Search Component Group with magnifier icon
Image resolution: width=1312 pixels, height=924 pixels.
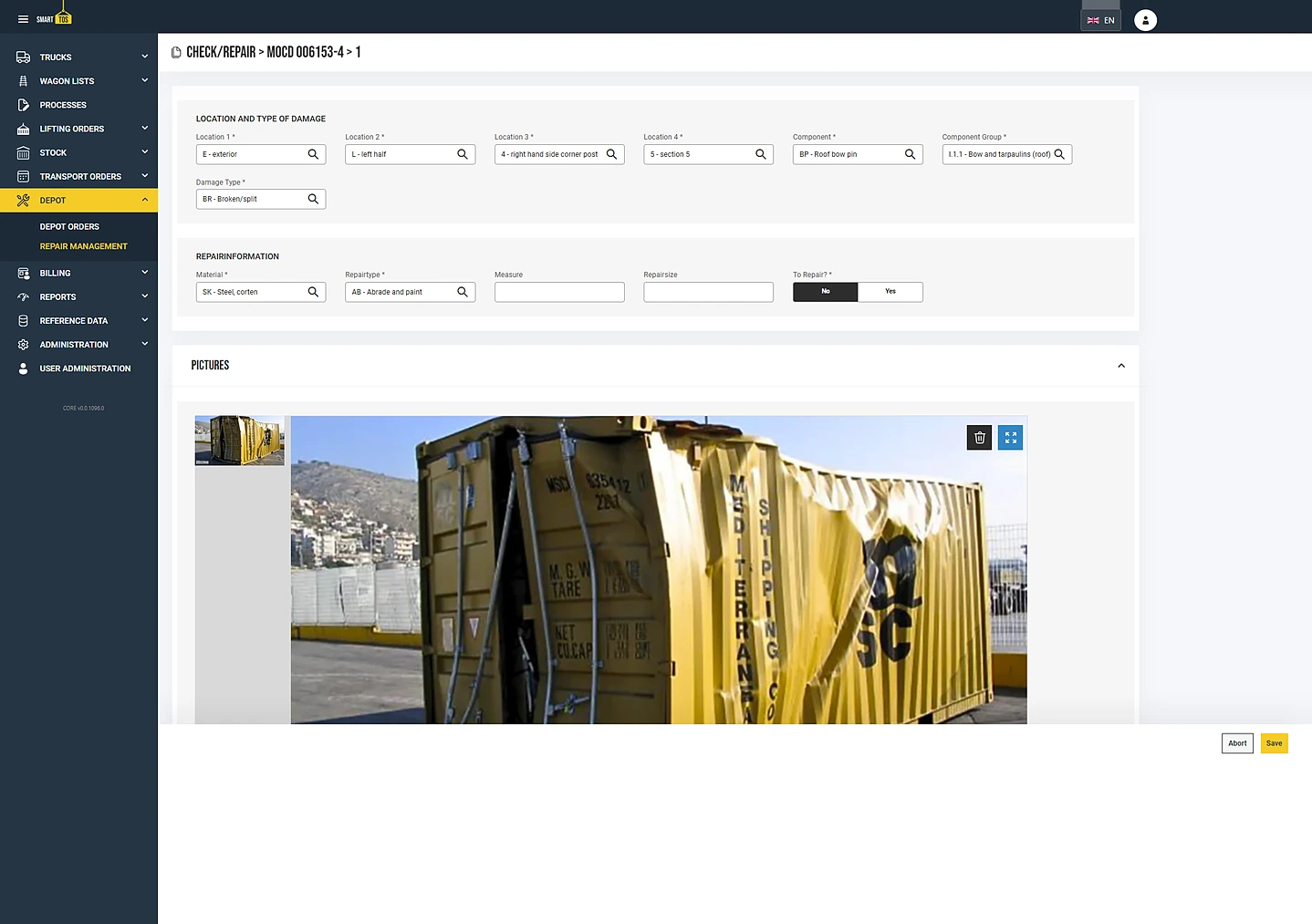click(1059, 154)
